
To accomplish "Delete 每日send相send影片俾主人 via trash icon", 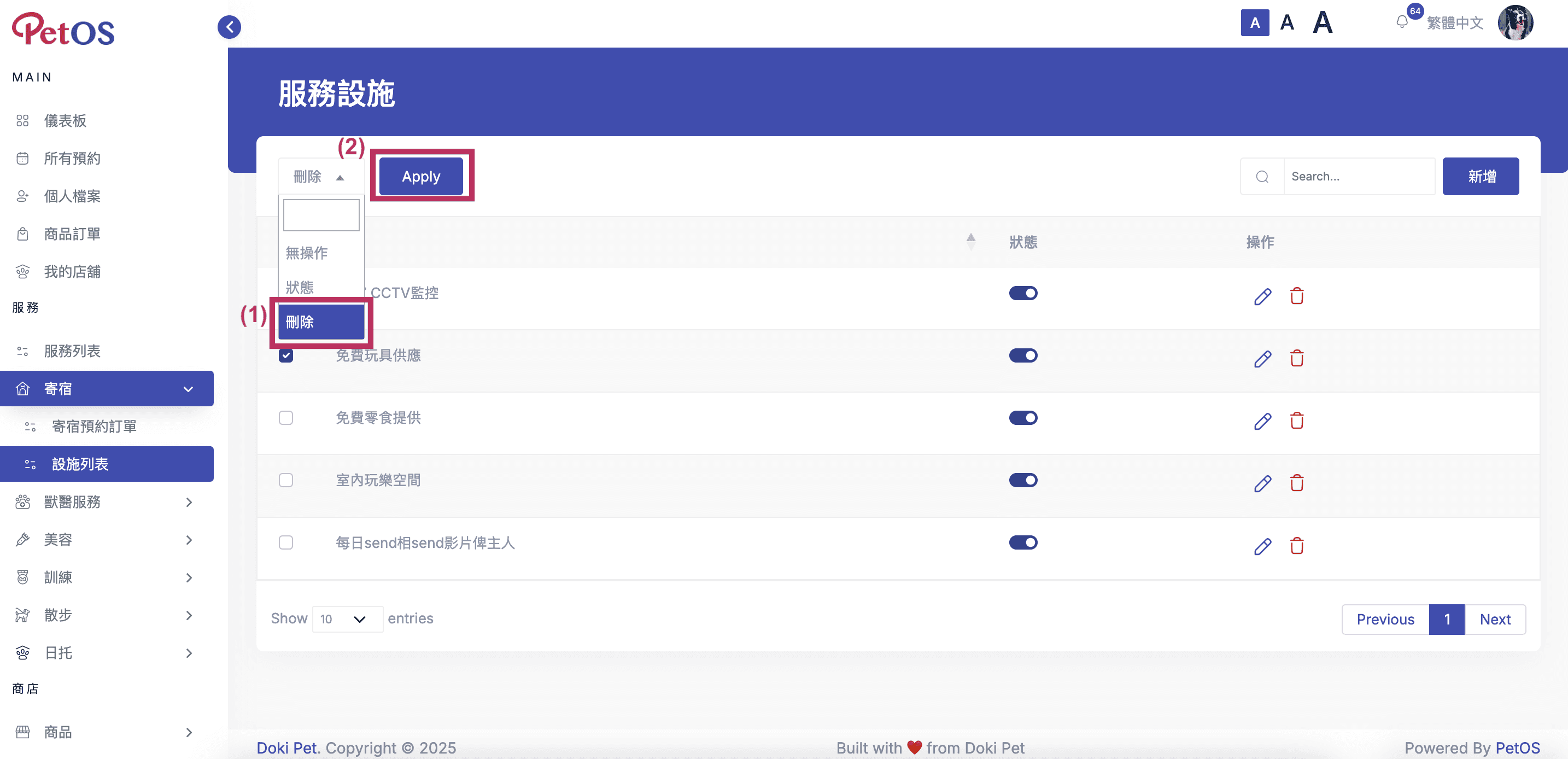I will (1296, 545).
